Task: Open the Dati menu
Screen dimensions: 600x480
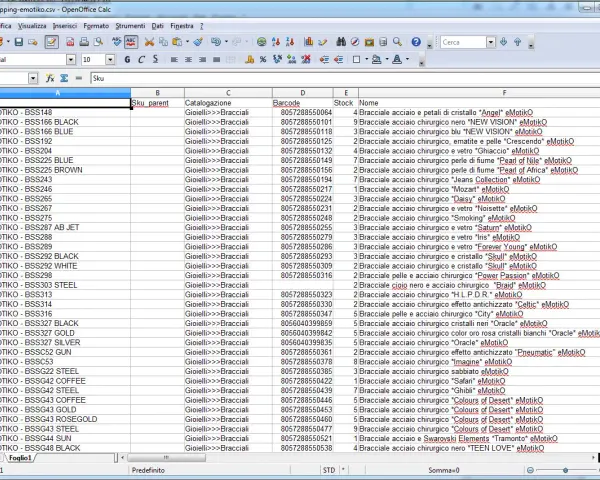Action: [x=157, y=26]
